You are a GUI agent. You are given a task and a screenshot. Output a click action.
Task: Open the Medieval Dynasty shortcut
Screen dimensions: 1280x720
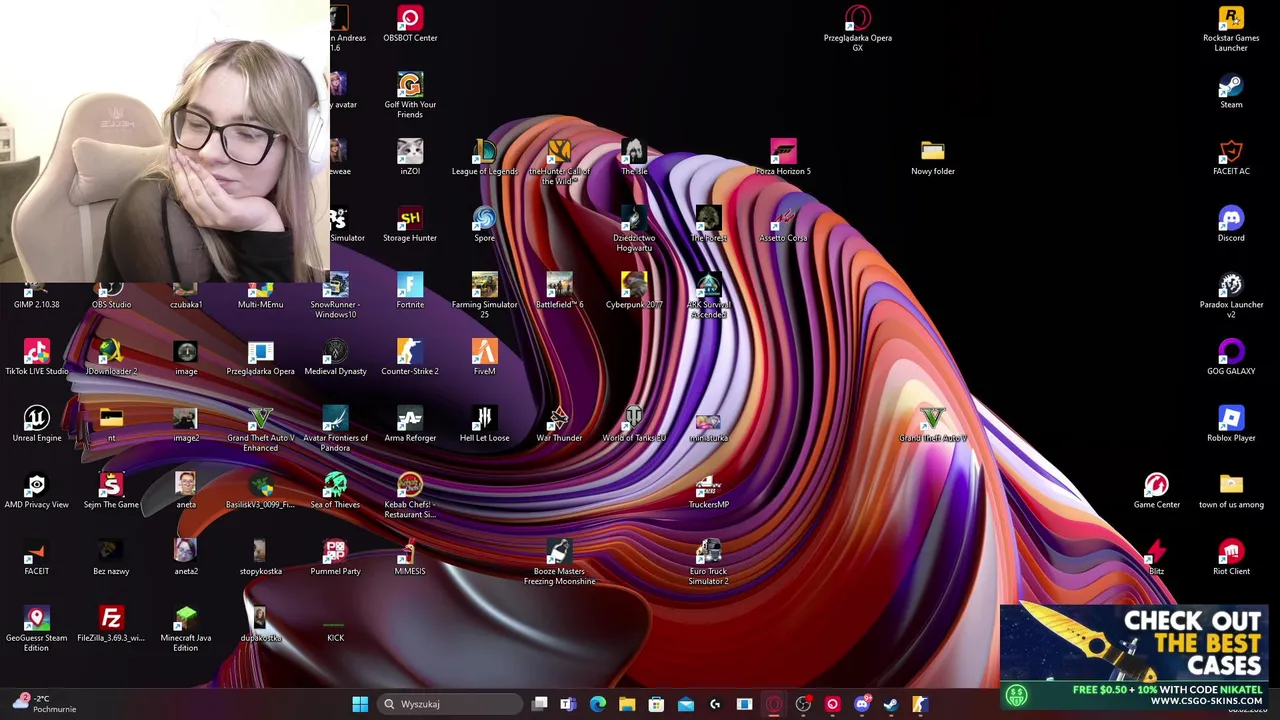pyautogui.click(x=335, y=358)
